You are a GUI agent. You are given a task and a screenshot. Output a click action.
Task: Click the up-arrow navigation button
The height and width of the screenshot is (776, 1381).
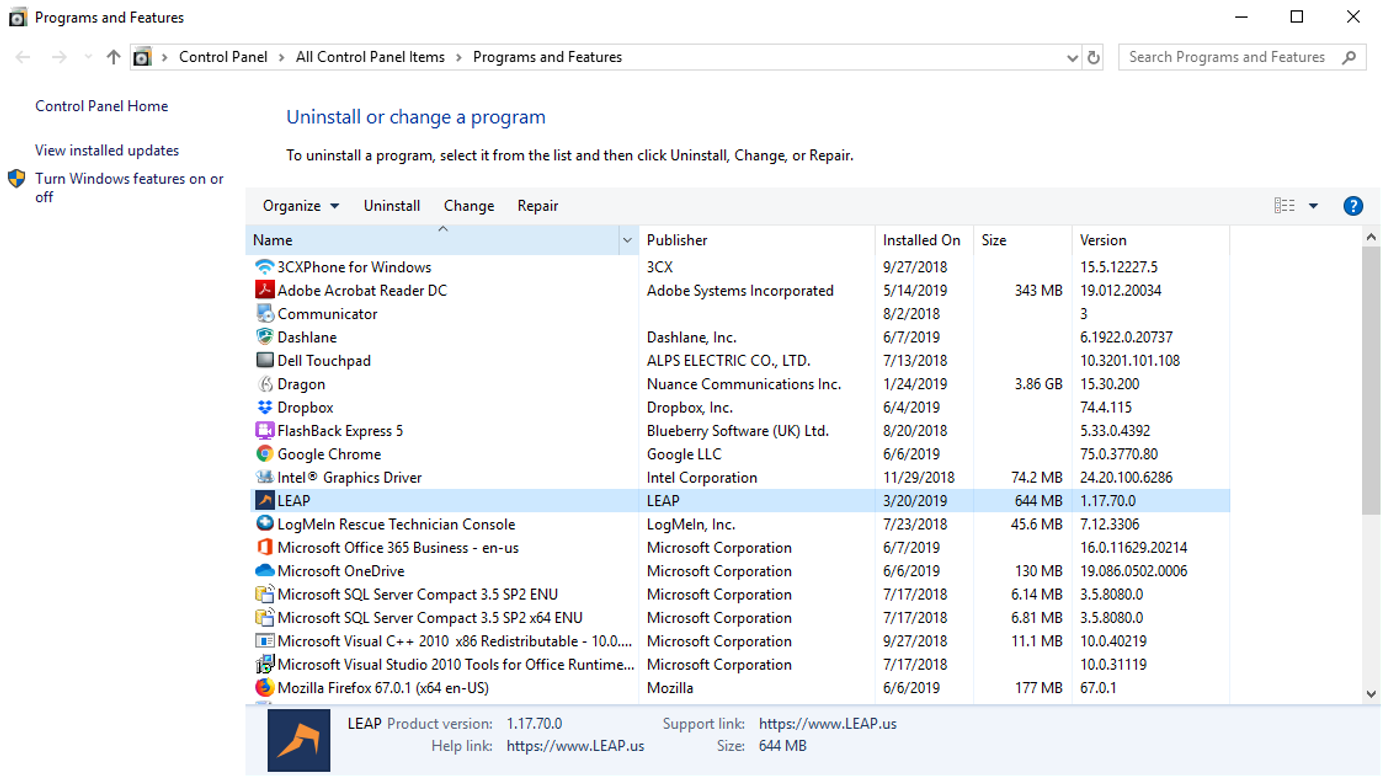[x=113, y=58]
